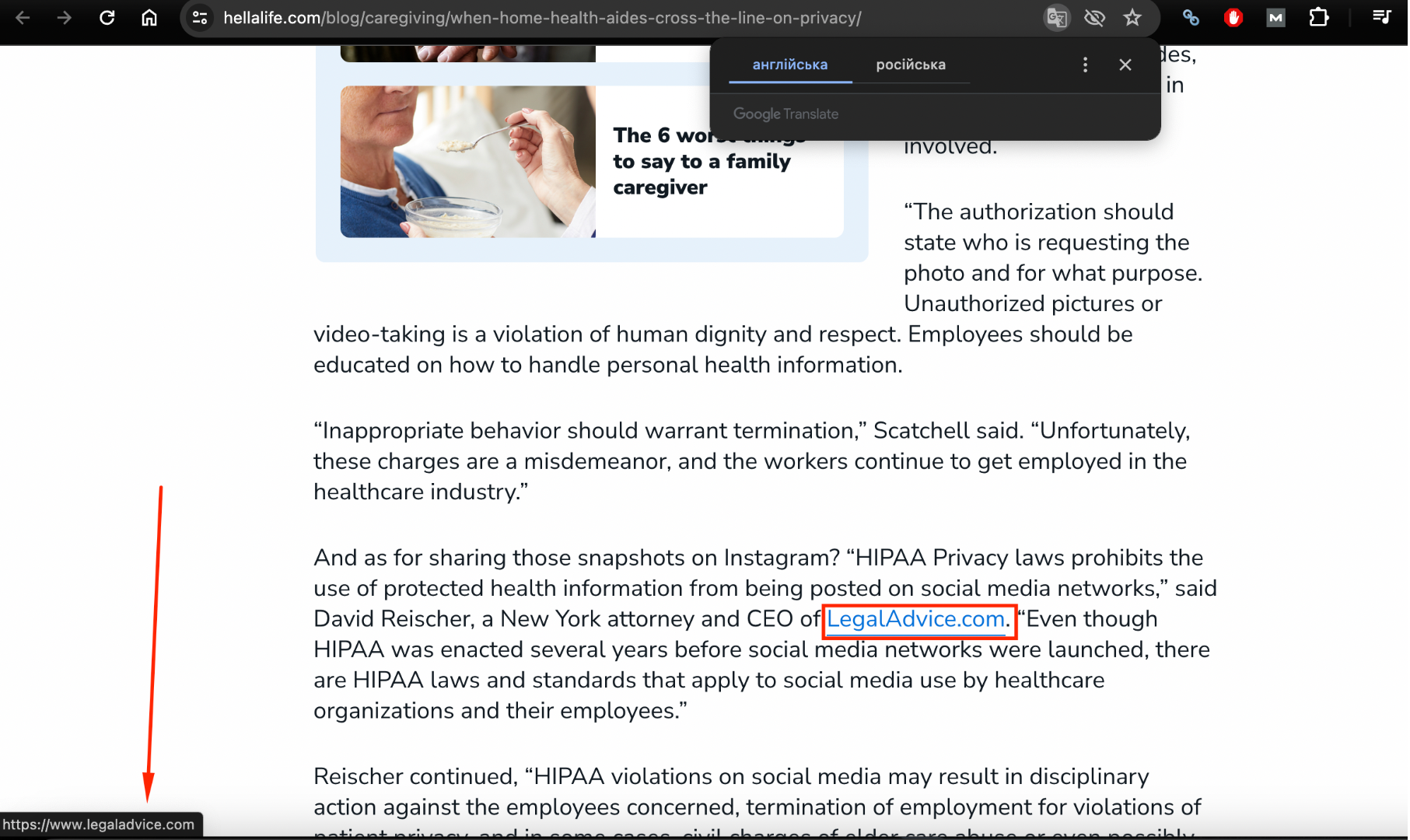Click the gray M extension icon
Viewport: 1410px width, 840px height.
[1275, 17]
